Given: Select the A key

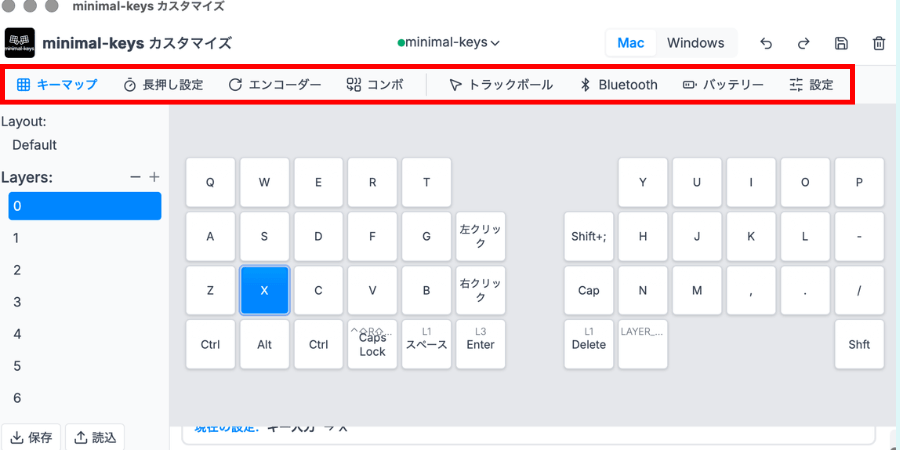Looking at the screenshot, I should point(211,236).
